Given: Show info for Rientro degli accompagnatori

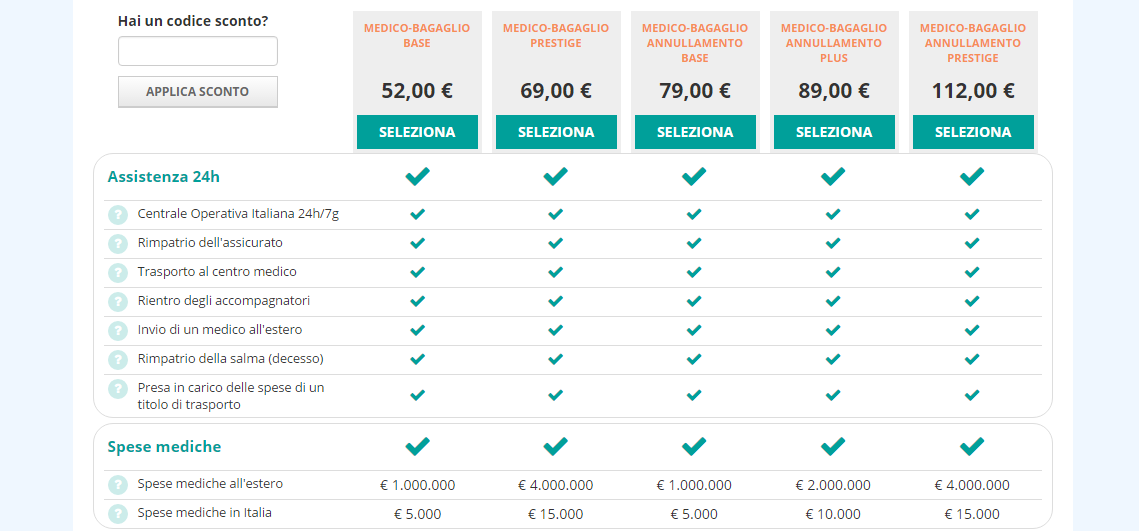Looking at the screenshot, I should point(118,302).
